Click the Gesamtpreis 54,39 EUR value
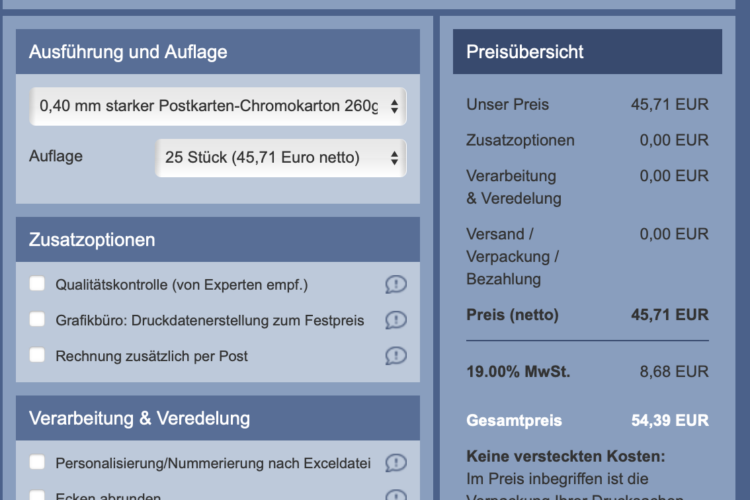 click(x=670, y=421)
